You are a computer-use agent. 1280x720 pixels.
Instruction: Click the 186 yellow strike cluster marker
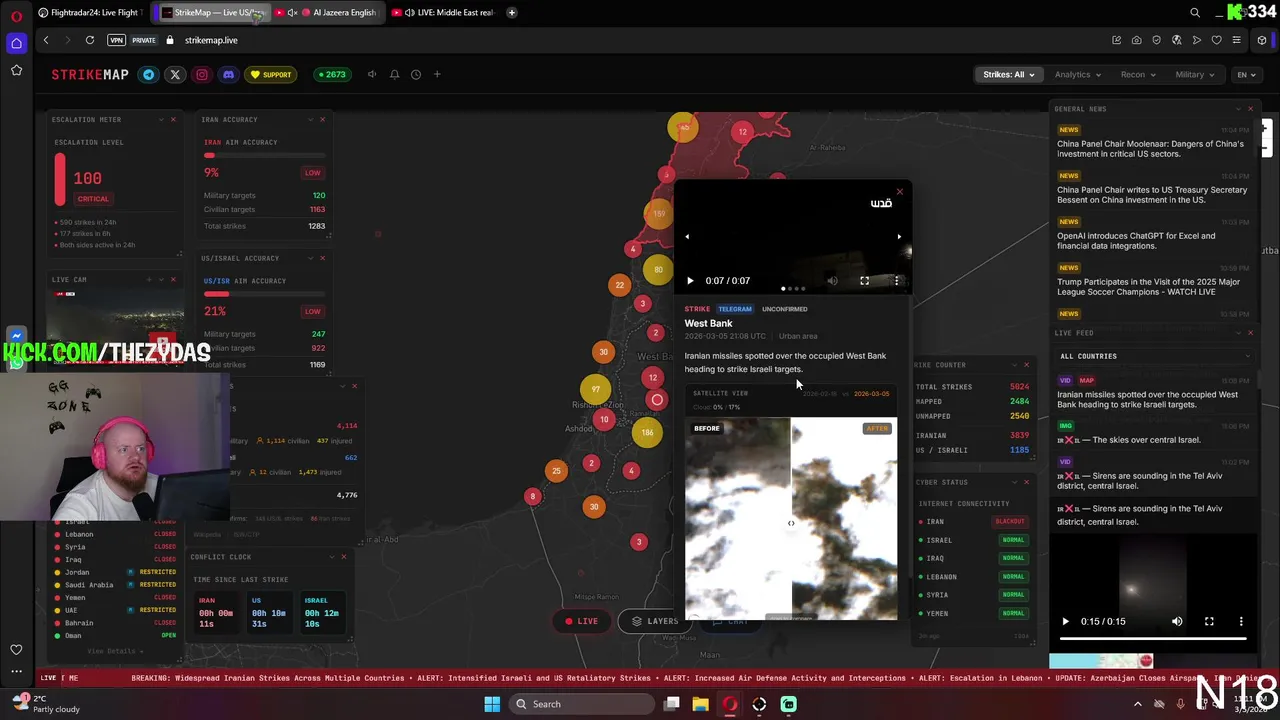pos(647,433)
